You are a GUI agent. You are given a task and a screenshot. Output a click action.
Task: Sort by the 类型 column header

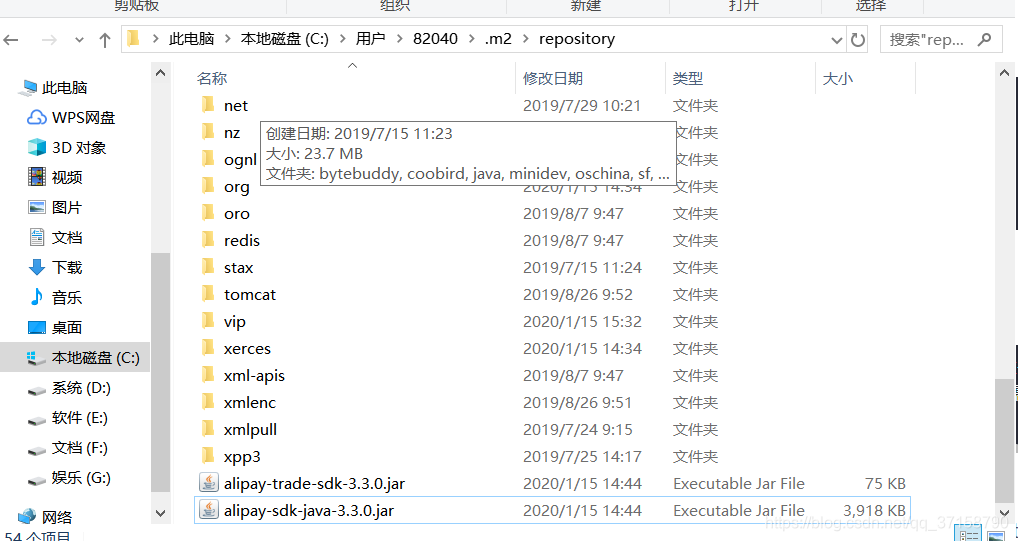(688, 79)
